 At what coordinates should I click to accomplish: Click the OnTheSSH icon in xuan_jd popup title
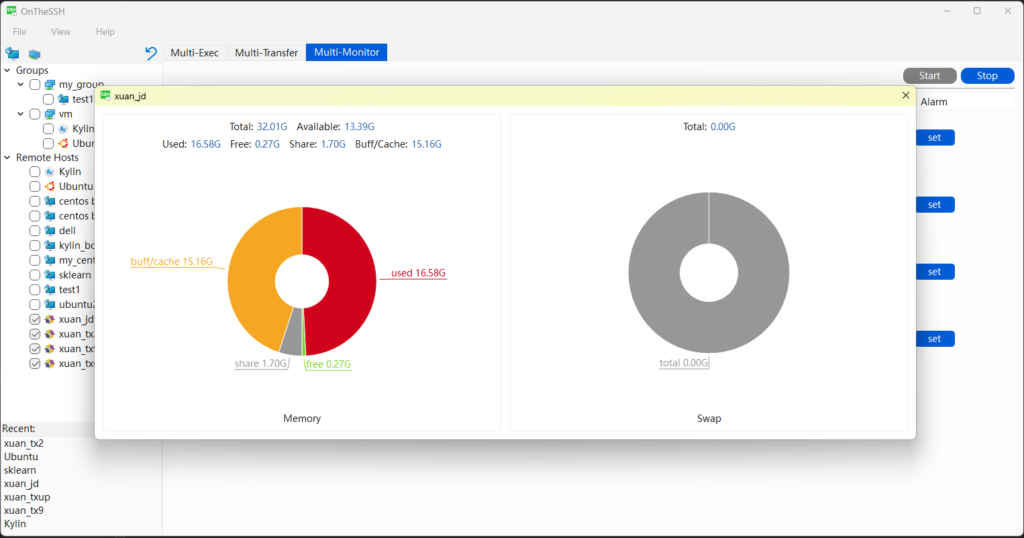click(106, 96)
